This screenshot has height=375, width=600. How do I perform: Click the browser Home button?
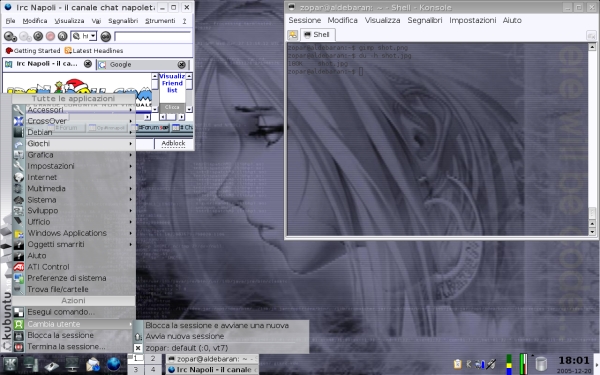[x=62, y=36]
